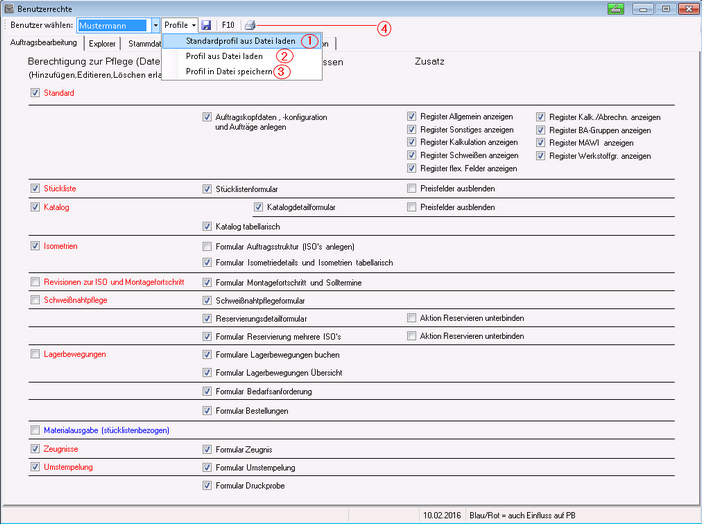Click the printer icon in toolbar
The width and height of the screenshot is (702, 524).
point(250,24)
